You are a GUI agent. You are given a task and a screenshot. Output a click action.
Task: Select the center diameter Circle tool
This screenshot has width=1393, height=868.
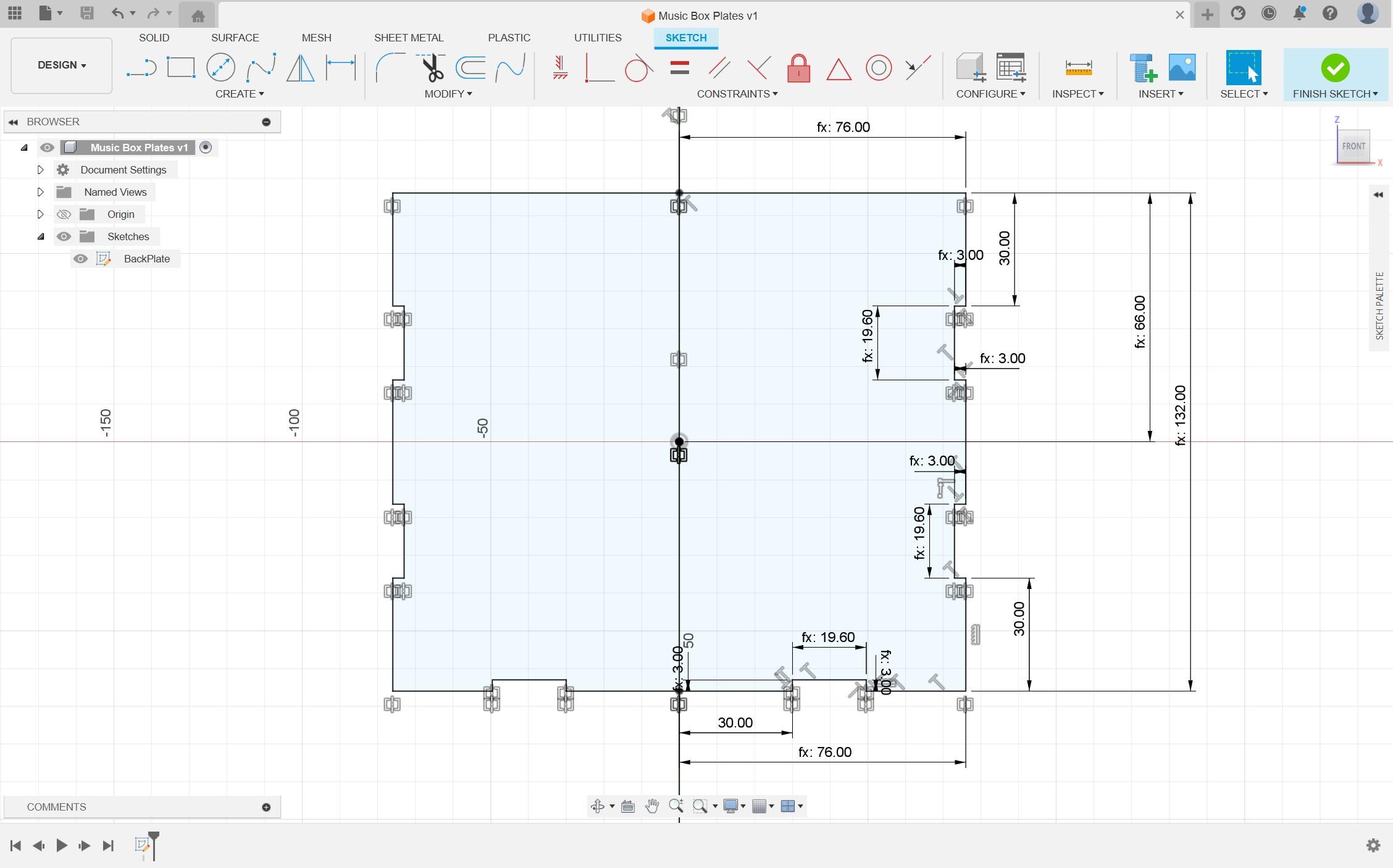point(220,68)
